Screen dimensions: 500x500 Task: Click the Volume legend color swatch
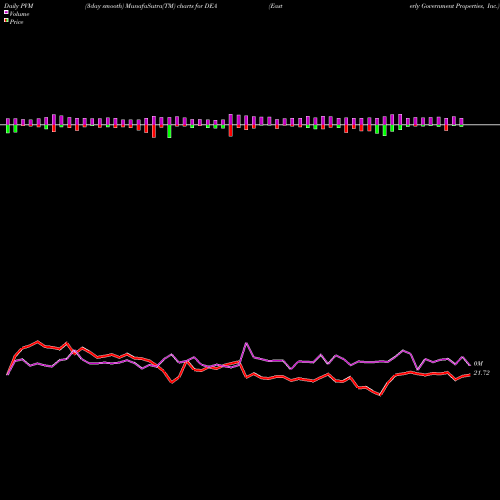tap(6, 12)
